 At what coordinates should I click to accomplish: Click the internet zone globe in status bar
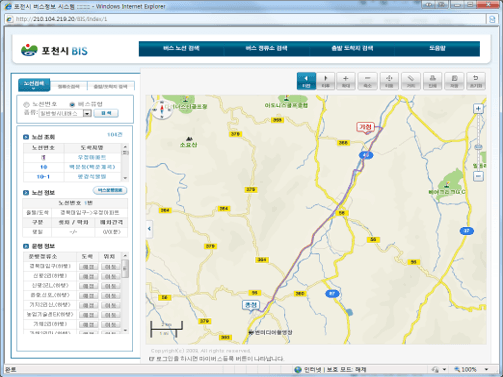point(298,369)
